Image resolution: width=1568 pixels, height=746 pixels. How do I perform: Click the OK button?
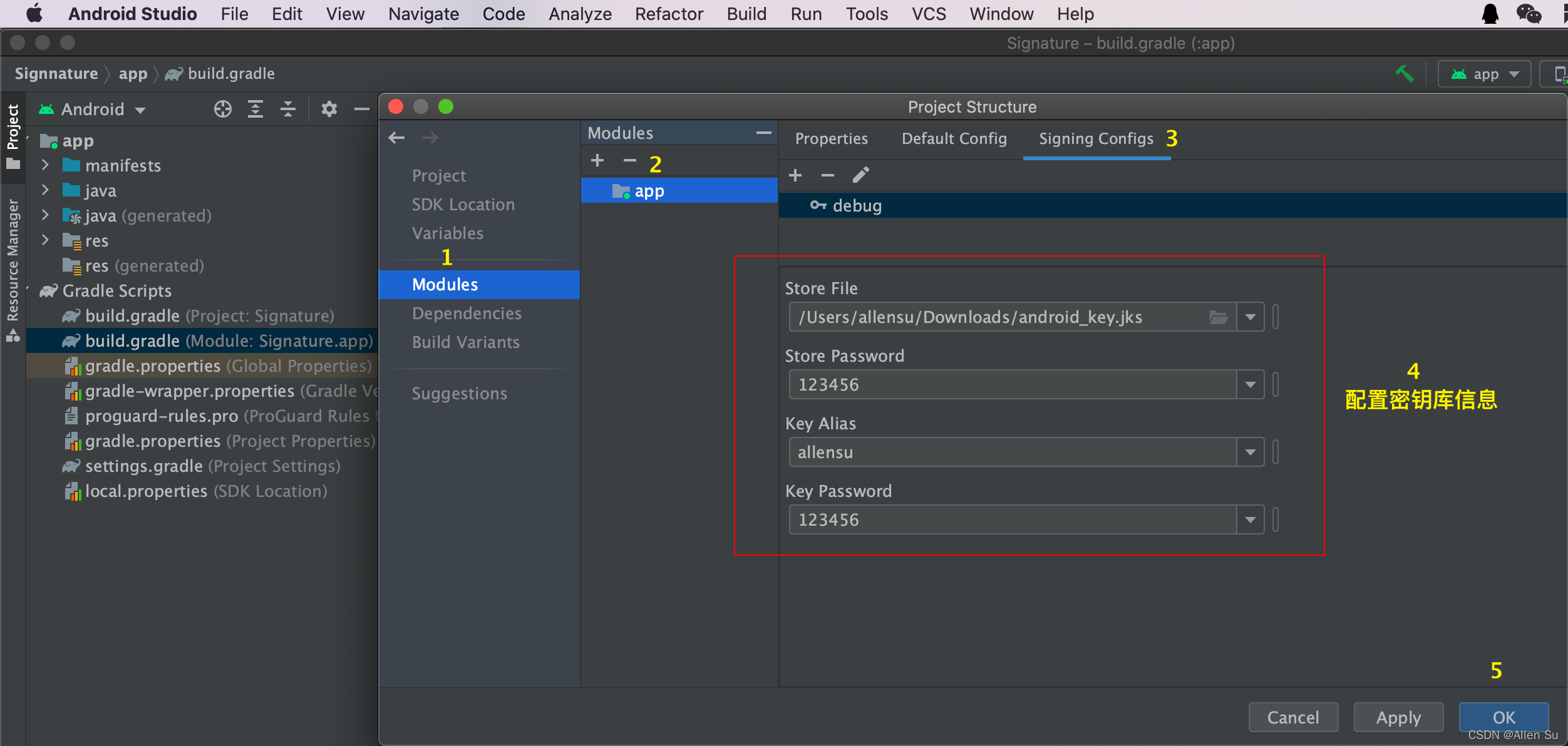point(1502,716)
